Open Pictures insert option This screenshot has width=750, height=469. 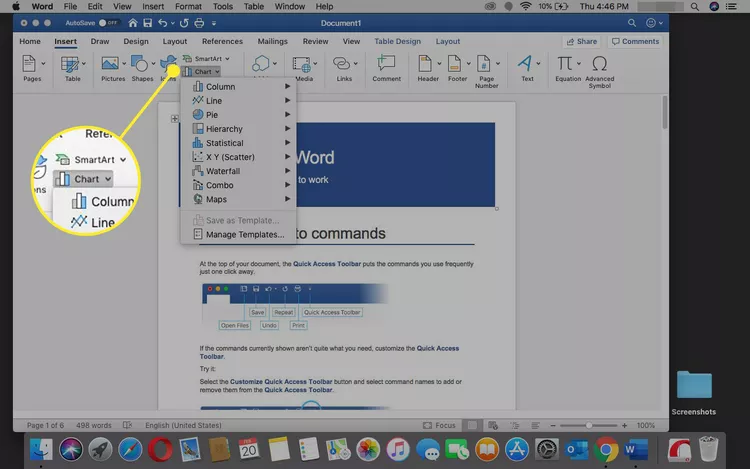point(111,68)
